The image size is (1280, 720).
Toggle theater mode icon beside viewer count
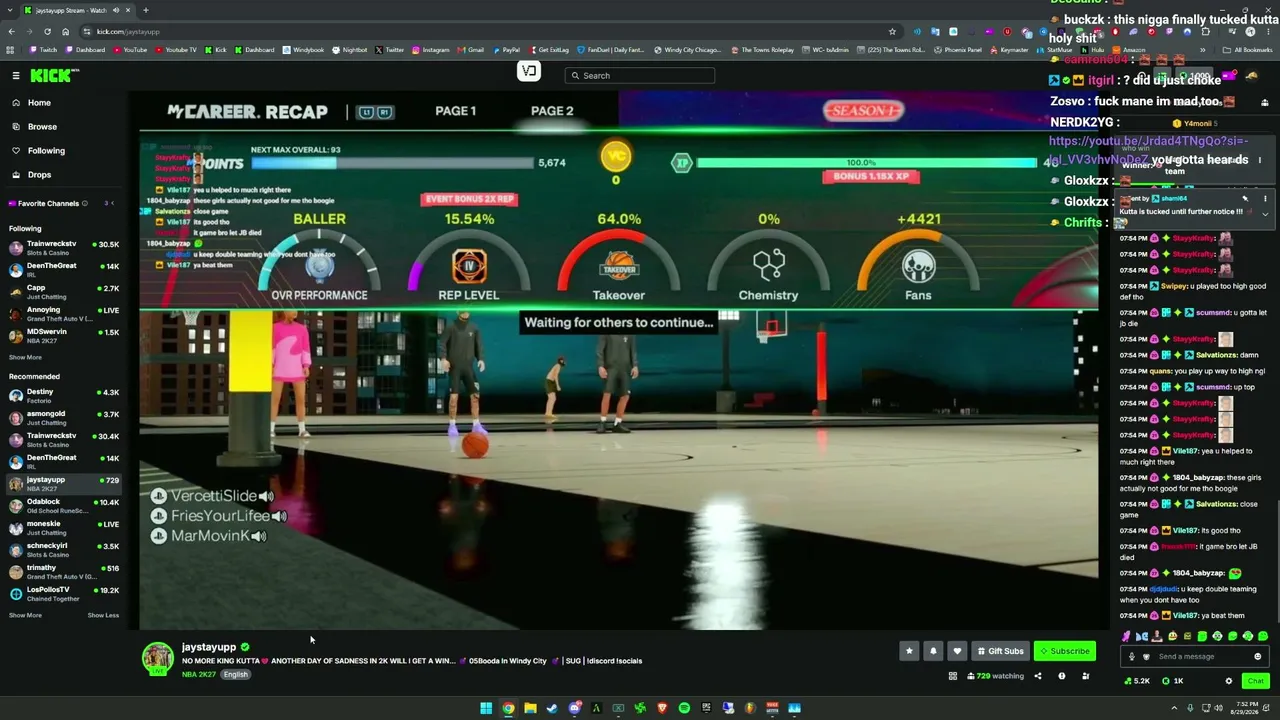point(953,677)
